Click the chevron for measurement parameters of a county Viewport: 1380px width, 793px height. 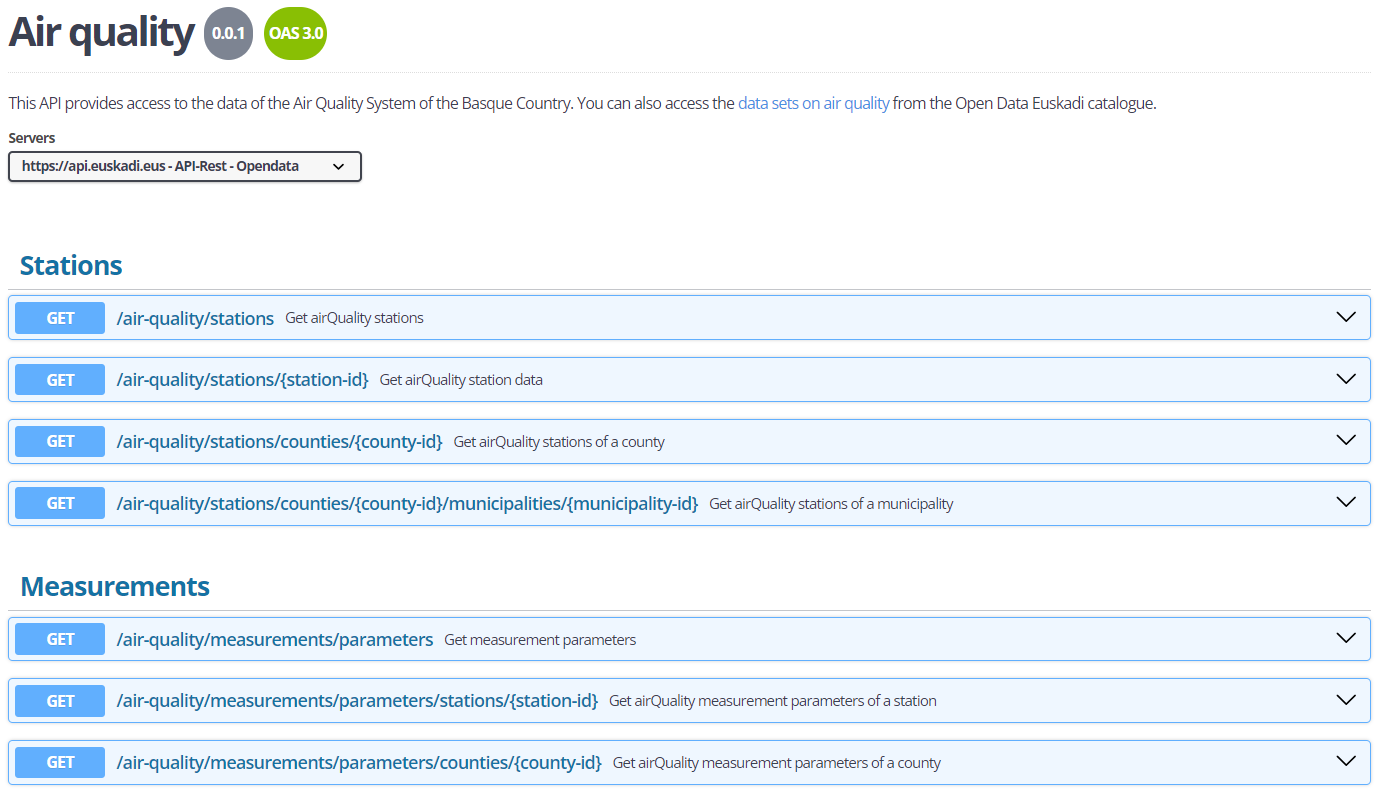(1346, 762)
